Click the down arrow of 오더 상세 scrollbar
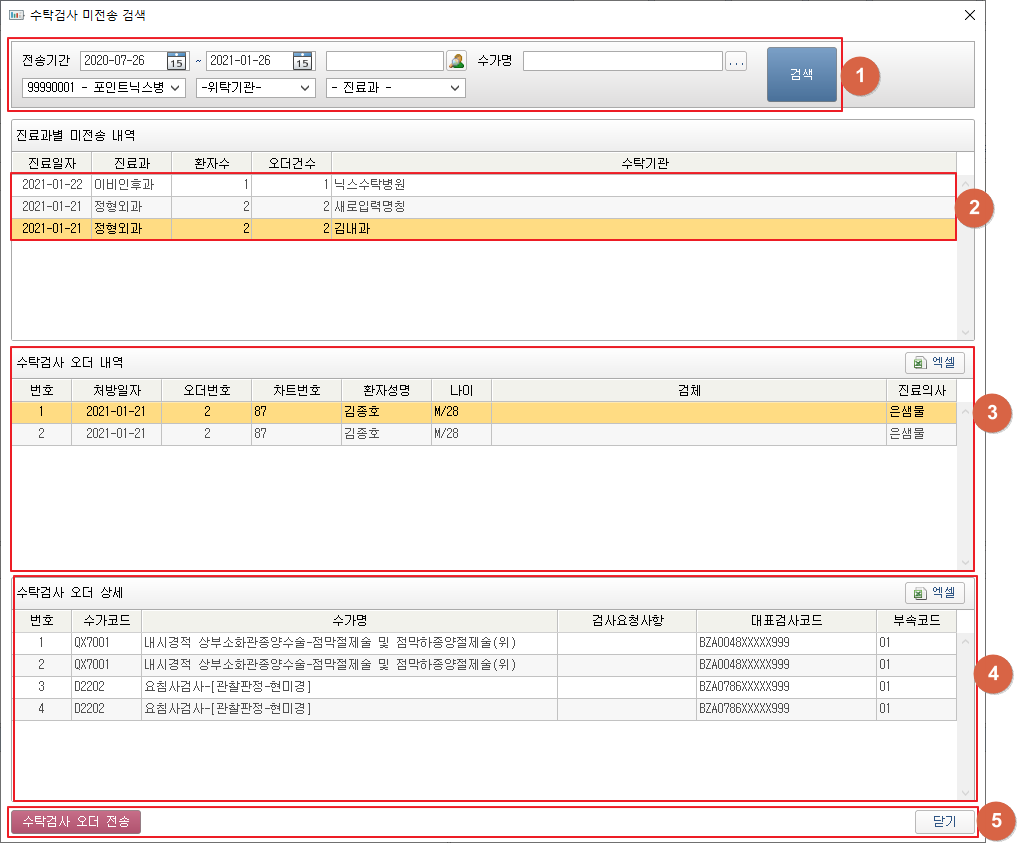 click(x=965, y=791)
